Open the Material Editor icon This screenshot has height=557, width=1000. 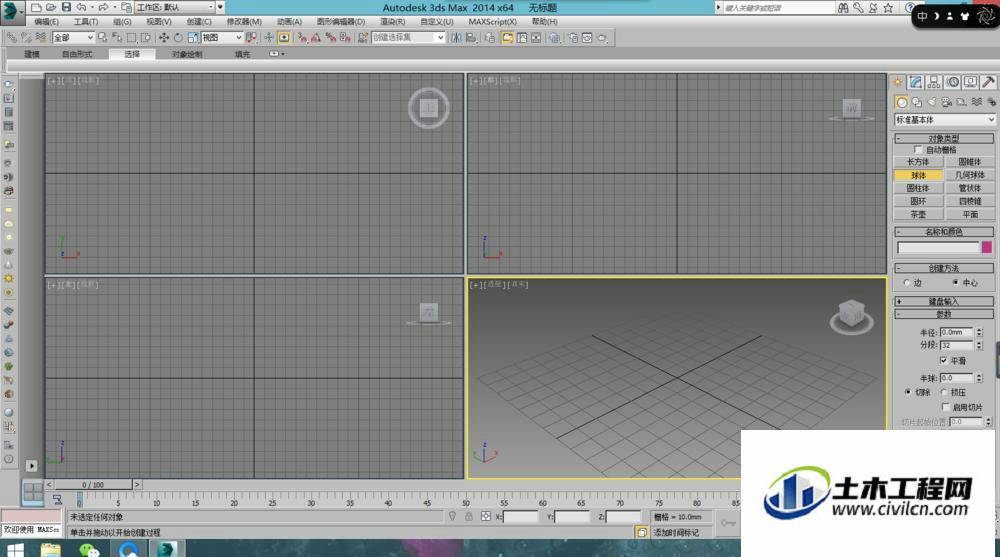coord(554,38)
